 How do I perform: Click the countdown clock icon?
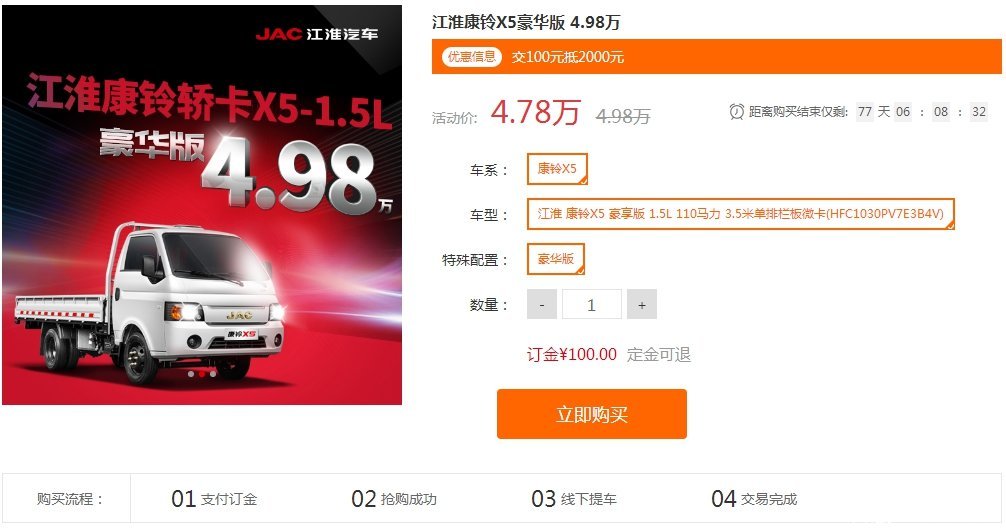coord(737,112)
